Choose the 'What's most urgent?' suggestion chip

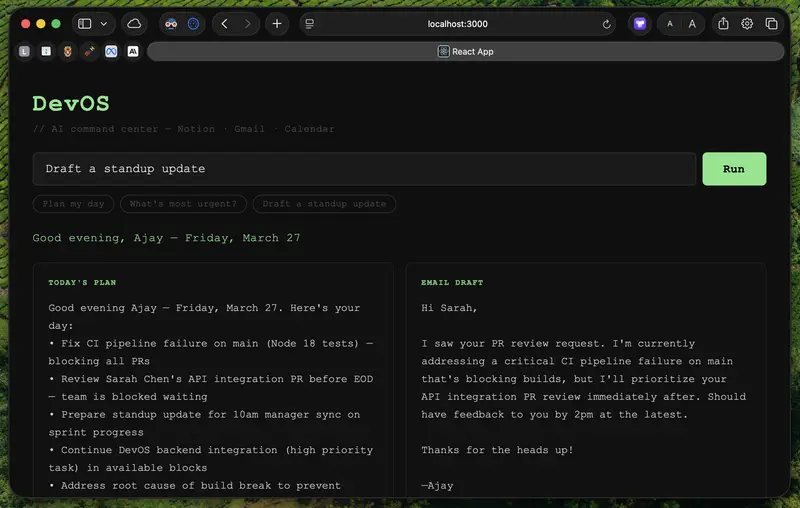[183, 204]
